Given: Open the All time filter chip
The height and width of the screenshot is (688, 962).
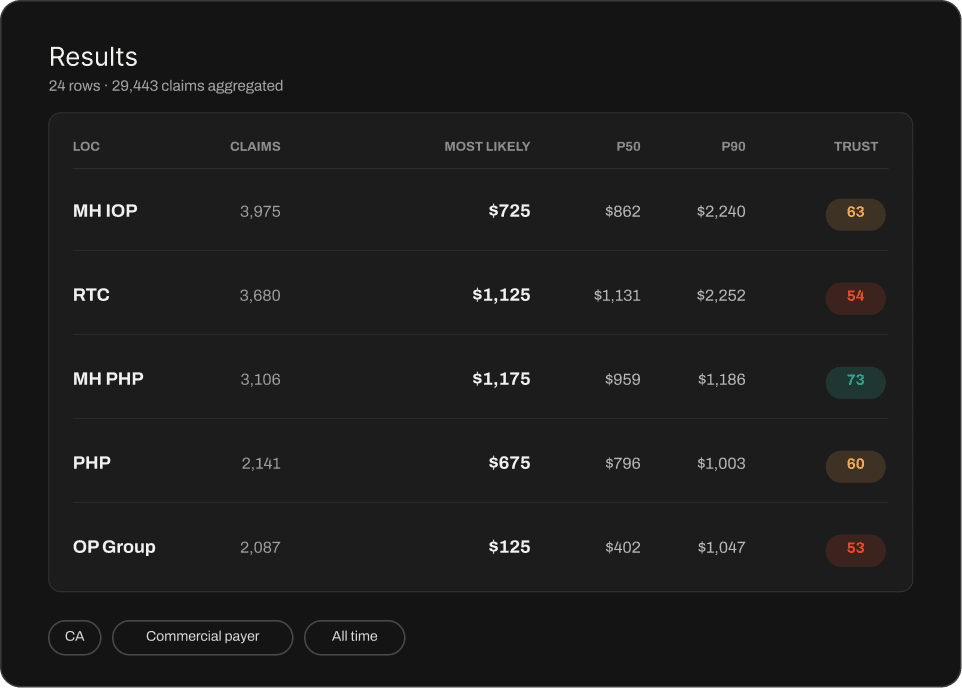Looking at the screenshot, I should coord(355,637).
